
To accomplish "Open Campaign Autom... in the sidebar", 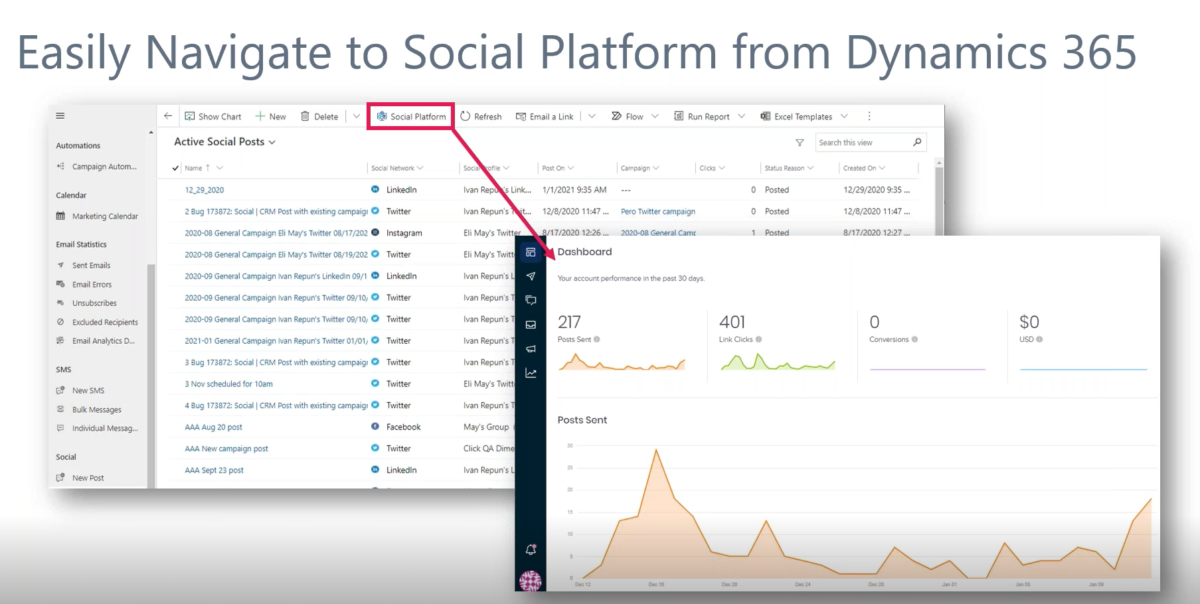I will [x=98, y=166].
